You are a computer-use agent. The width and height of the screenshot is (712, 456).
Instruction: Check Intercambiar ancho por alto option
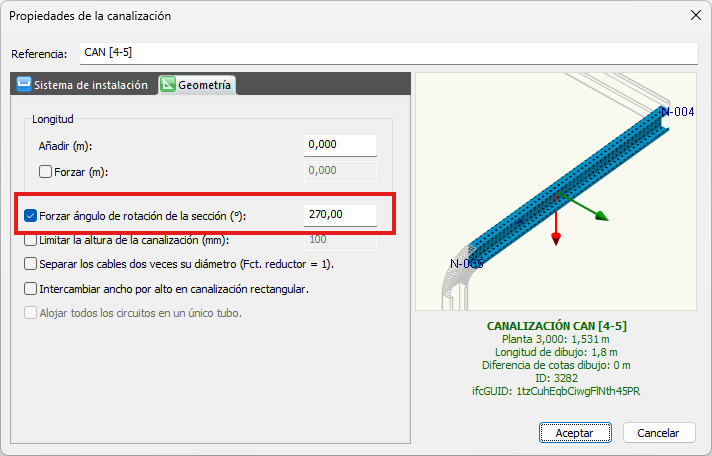click(31, 289)
